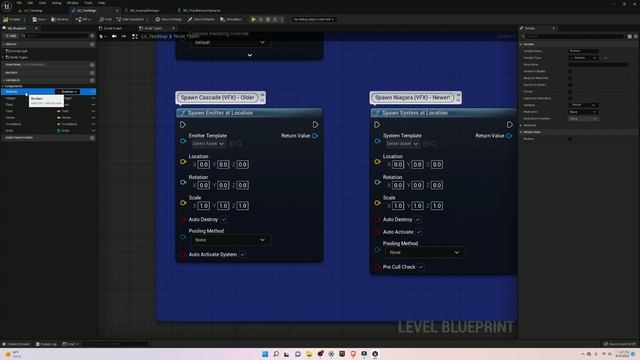The height and width of the screenshot is (360, 640).
Task: Click Scale pin on Spawn System node
Action: click(x=378, y=203)
